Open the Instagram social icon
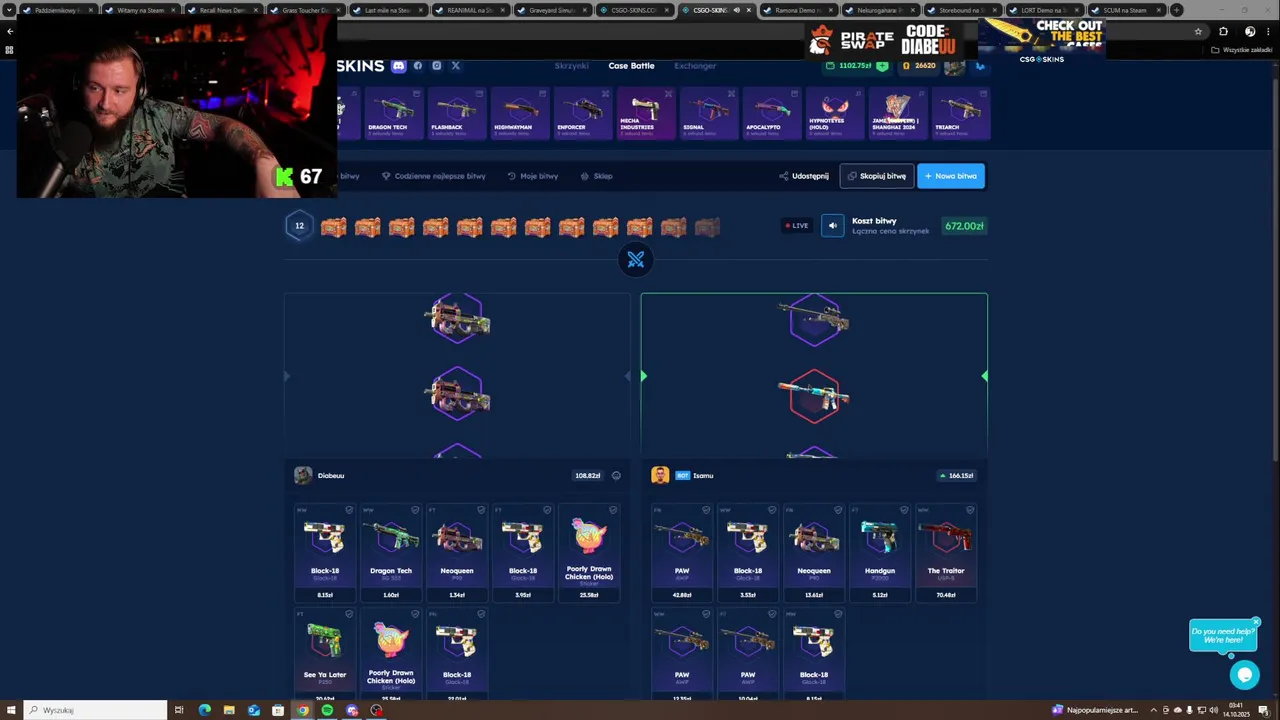Image resolution: width=1280 pixels, height=720 pixels. (x=436, y=66)
